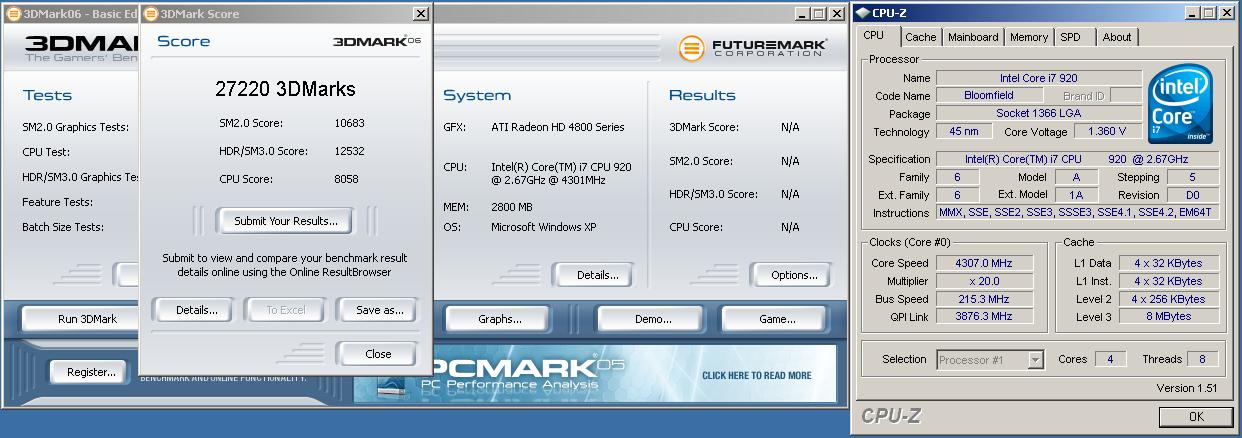Screen dimensions: 1242x438
Task: Click the Game button in 3DMark06
Action: click(776, 319)
